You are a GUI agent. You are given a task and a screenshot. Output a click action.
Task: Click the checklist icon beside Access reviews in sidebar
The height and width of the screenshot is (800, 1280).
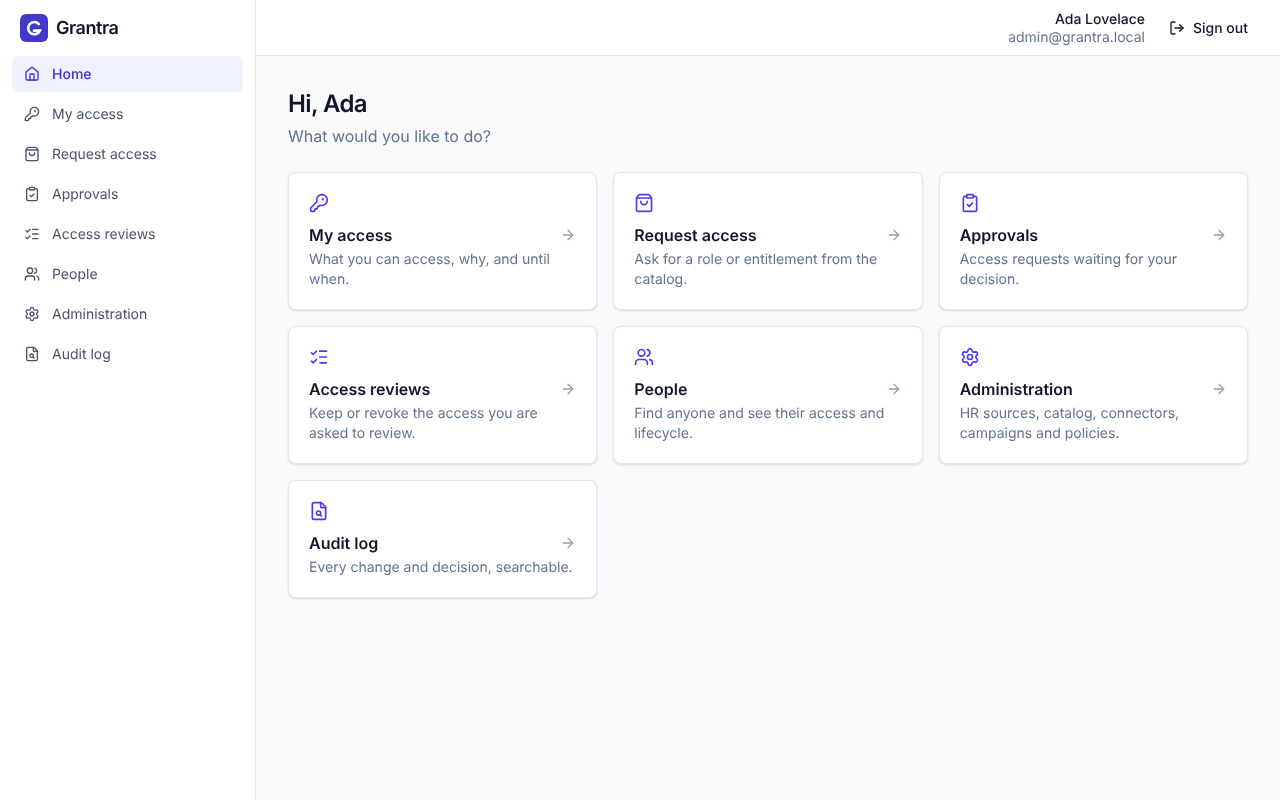pyautogui.click(x=32, y=234)
